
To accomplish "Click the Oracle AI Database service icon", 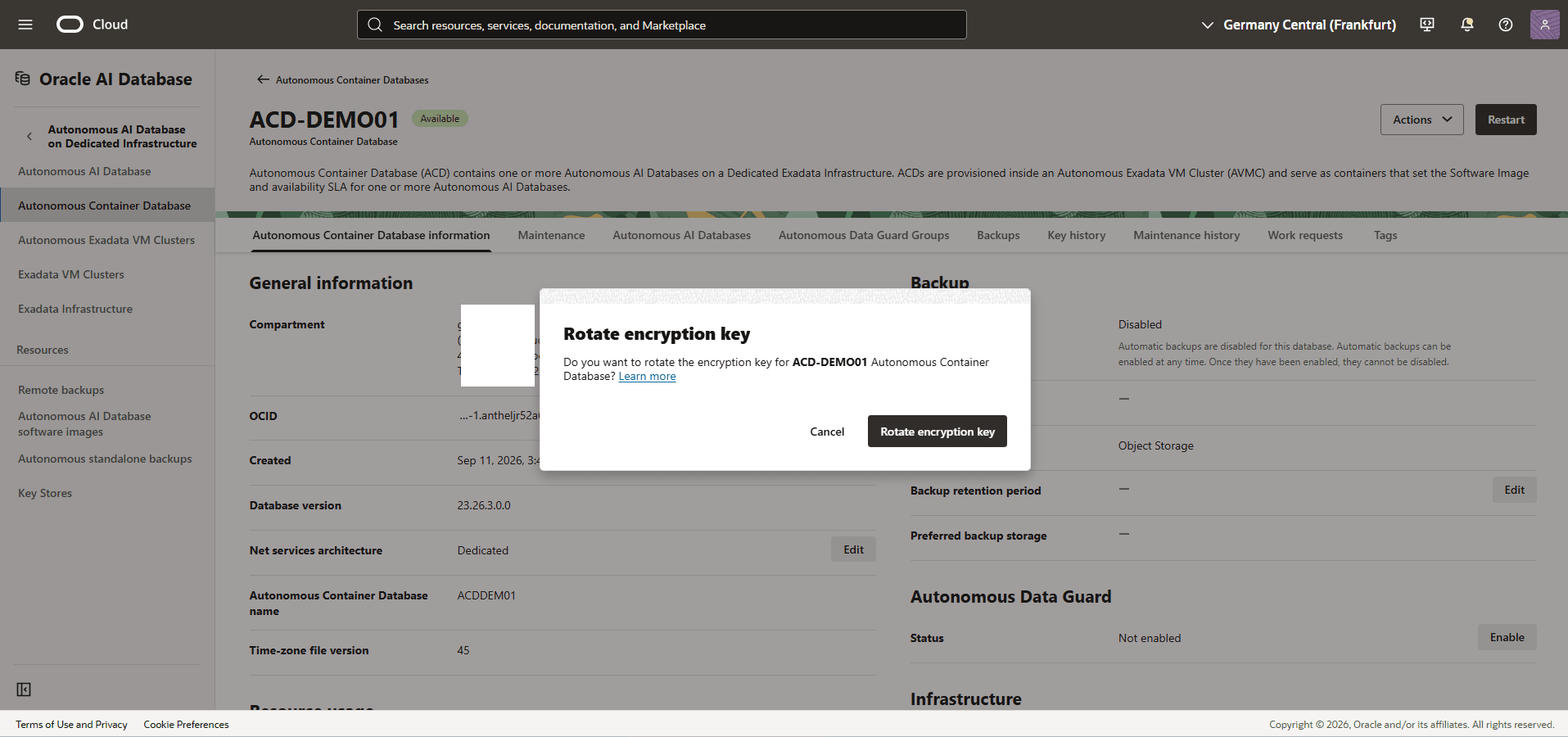I will coord(23,79).
